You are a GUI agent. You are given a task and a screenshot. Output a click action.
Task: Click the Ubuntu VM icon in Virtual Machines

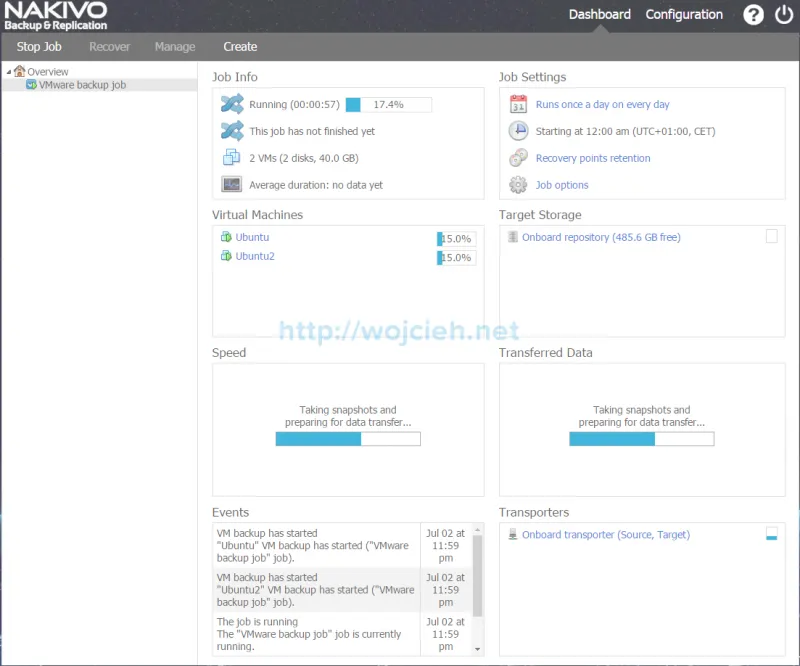(226, 237)
